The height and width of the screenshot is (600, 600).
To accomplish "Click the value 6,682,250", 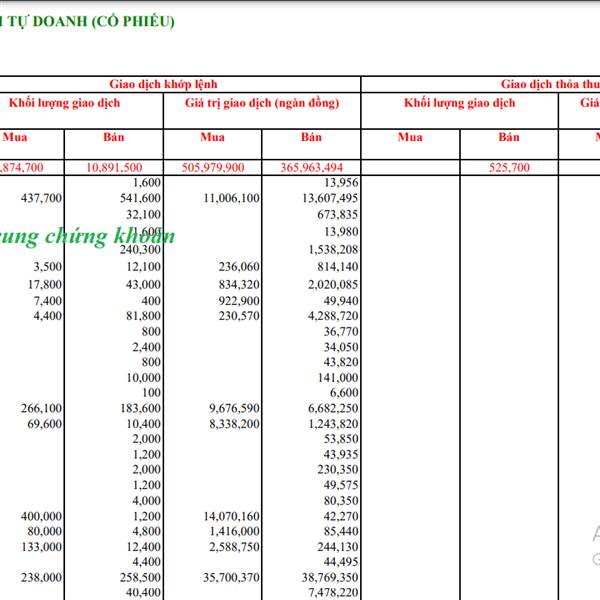I will [333, 409].
